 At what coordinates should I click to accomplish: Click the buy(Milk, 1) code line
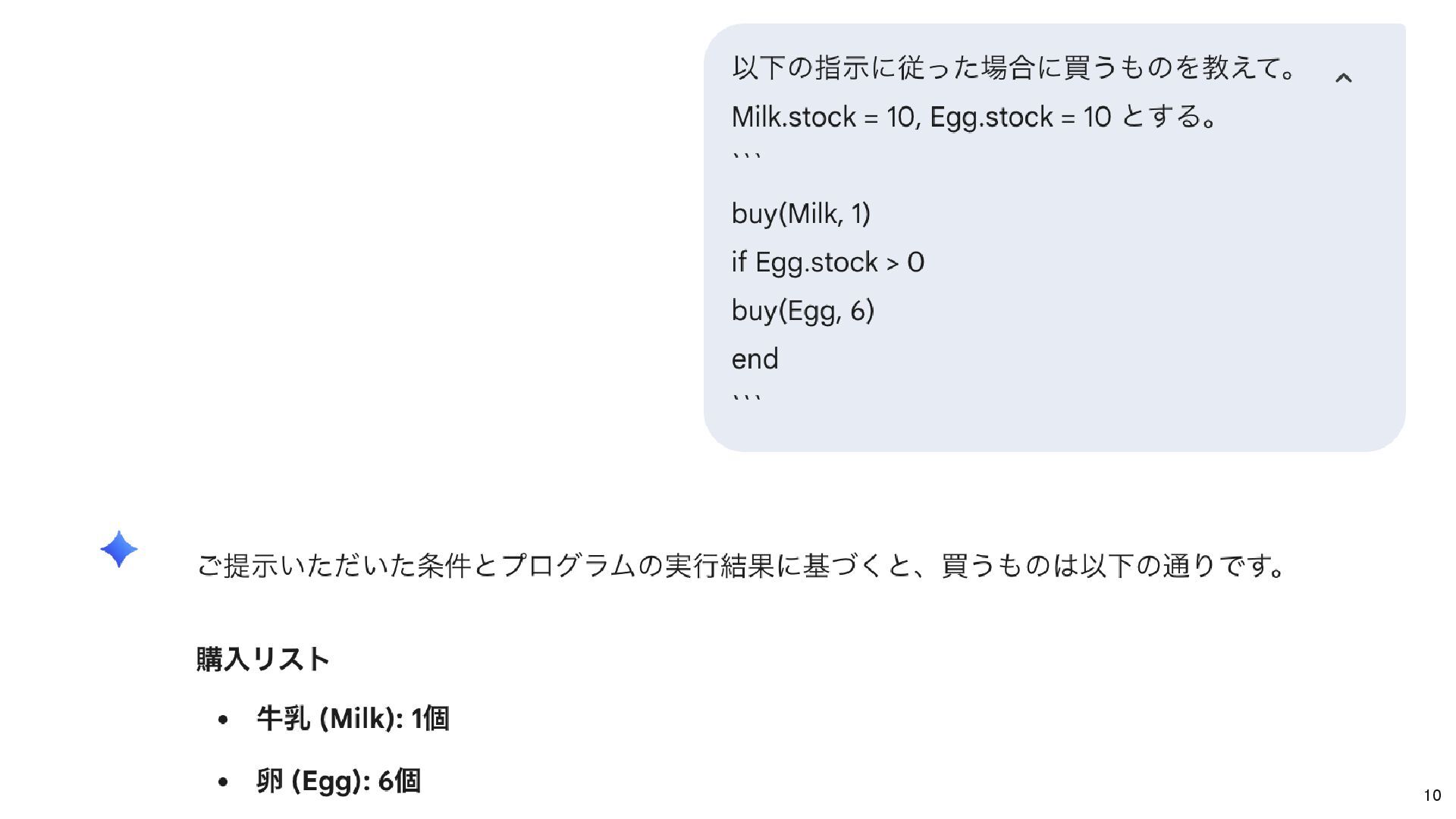801,214
